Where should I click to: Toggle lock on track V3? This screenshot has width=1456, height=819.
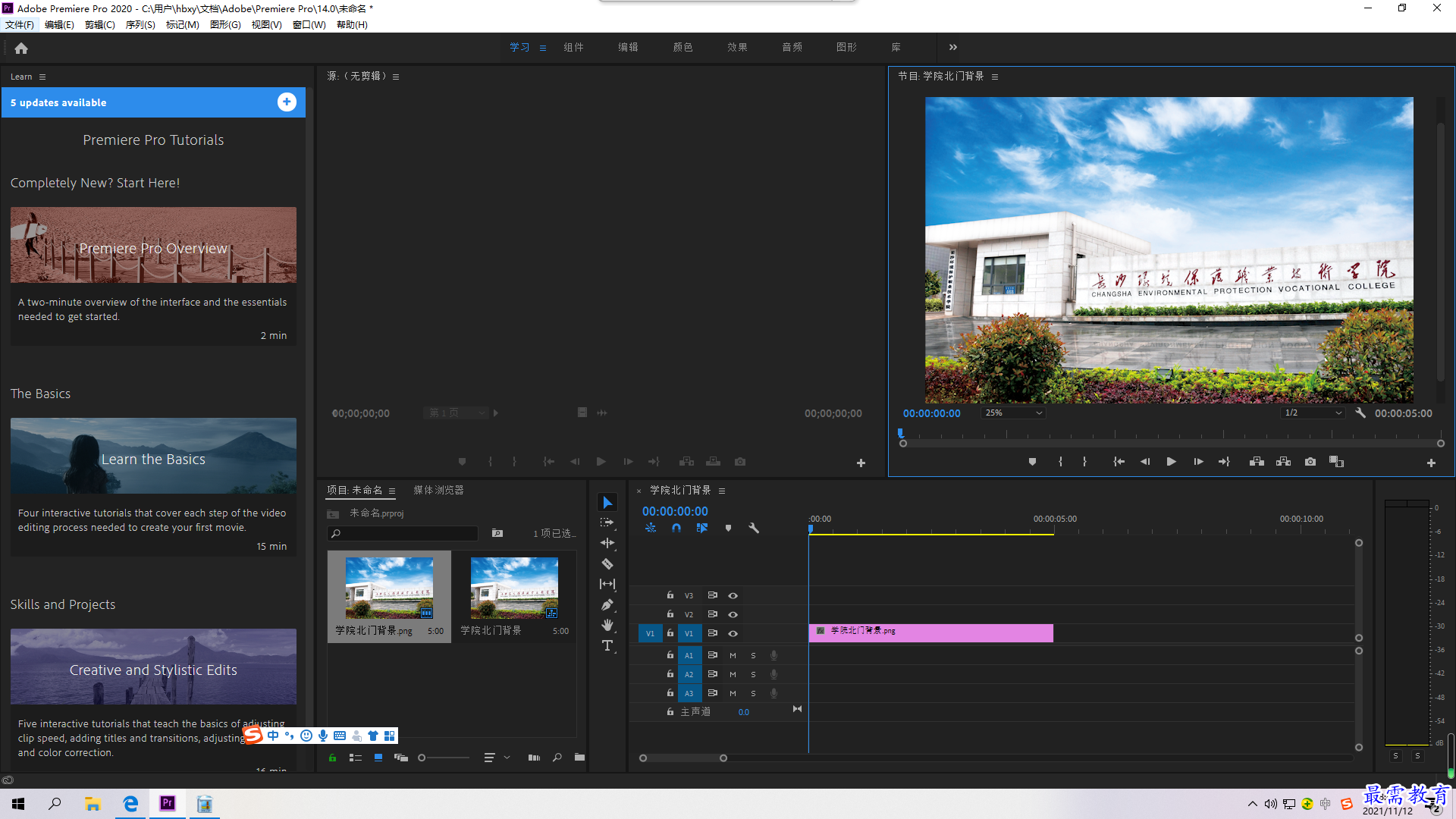click(670, 595)
